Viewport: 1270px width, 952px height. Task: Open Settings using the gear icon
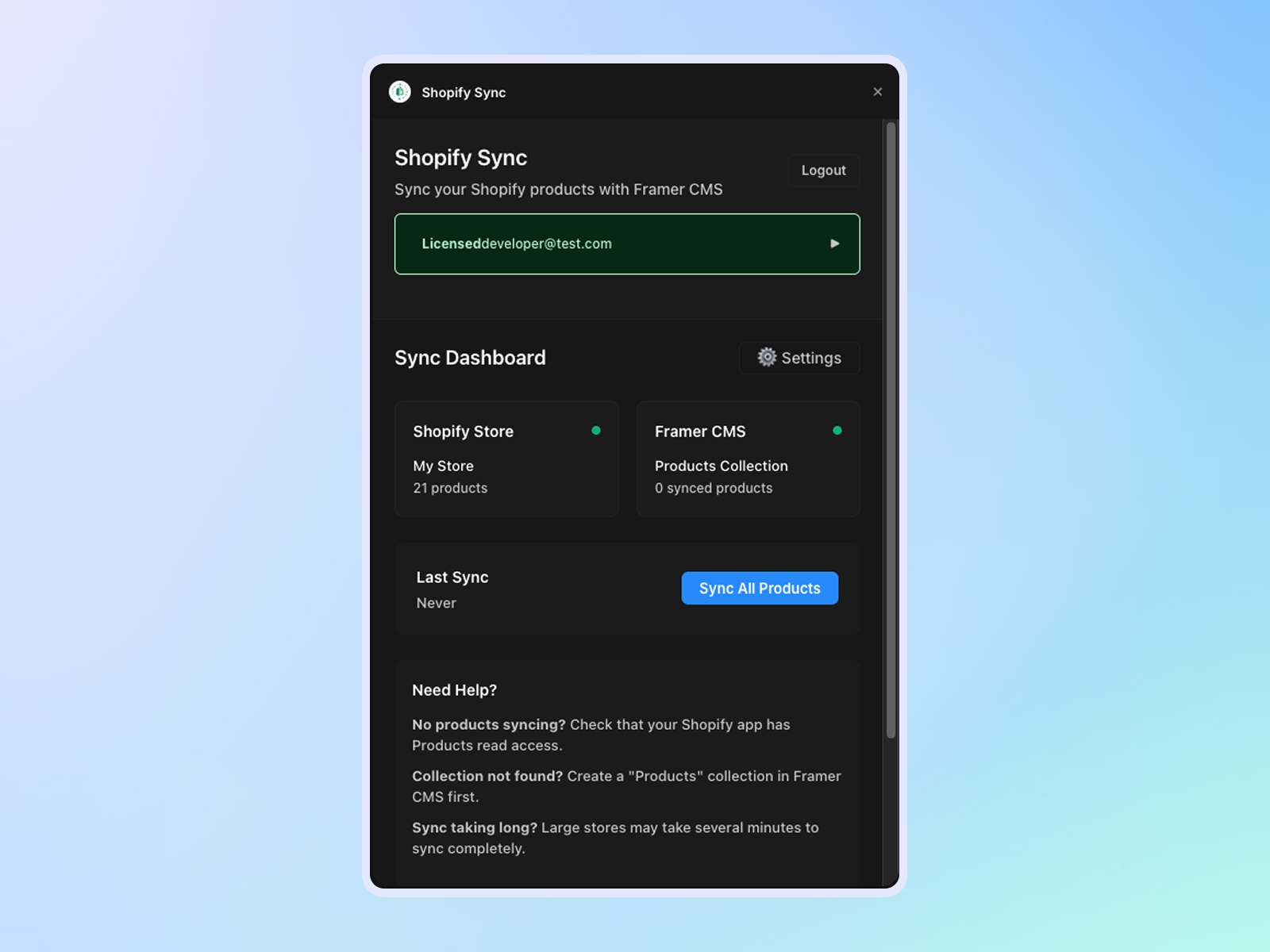[x=767, y=357]
